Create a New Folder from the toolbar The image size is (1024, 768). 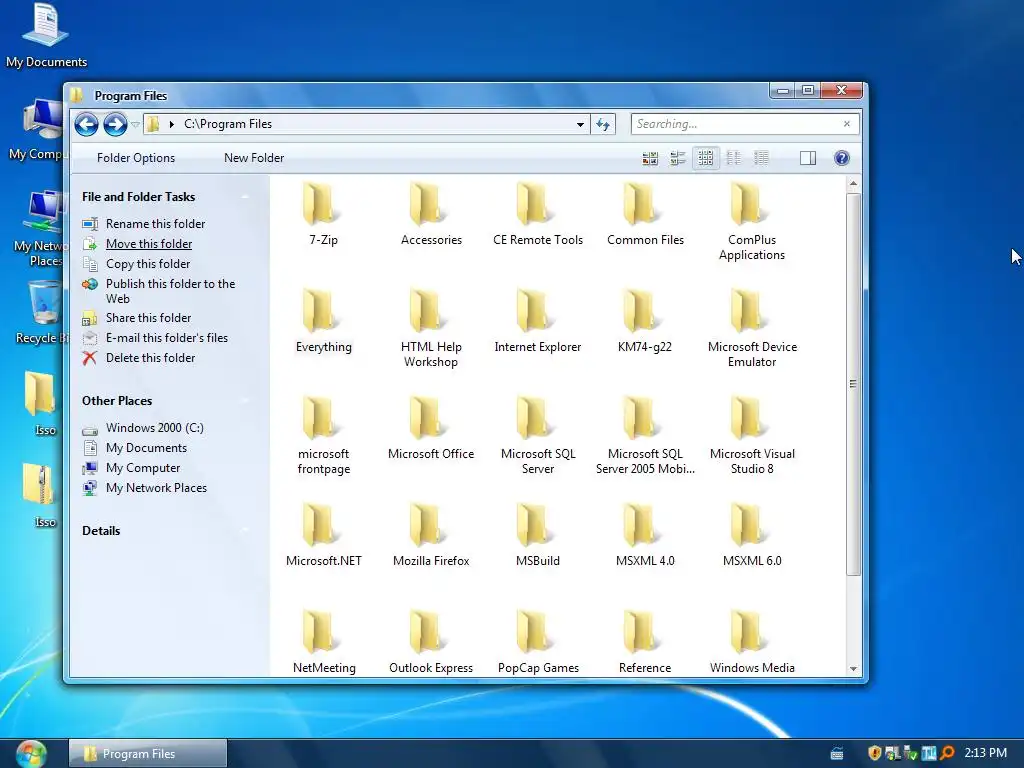[x=254, y=158]
